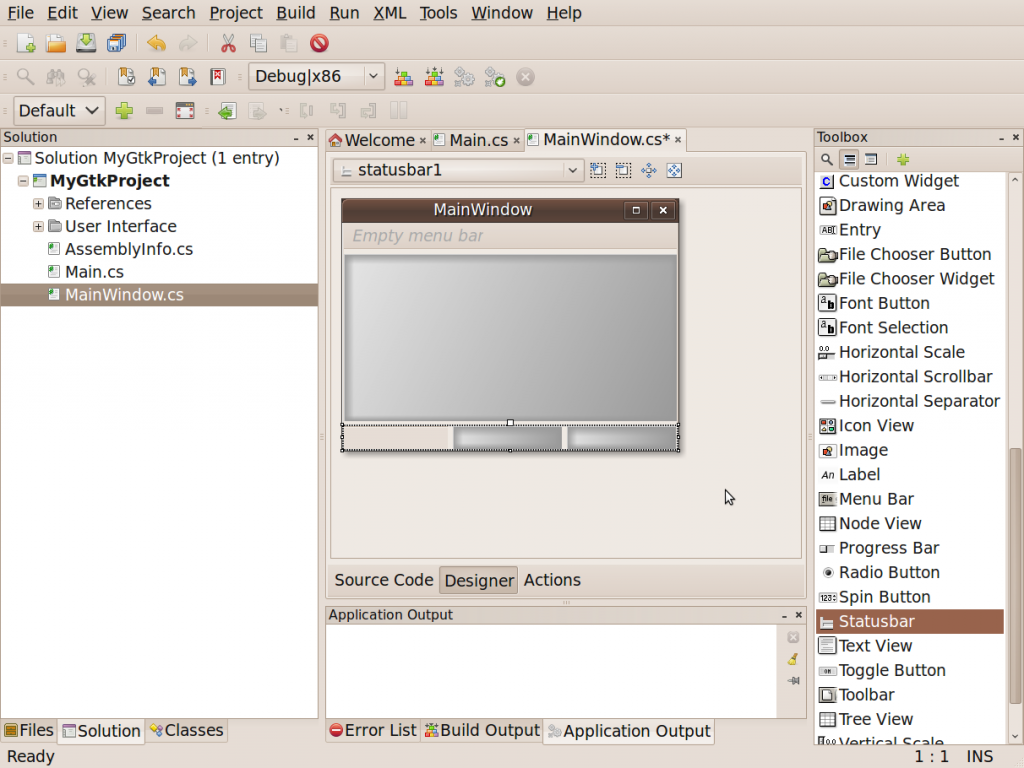Click the Empty menu bar placeholder

click(418, 236)
